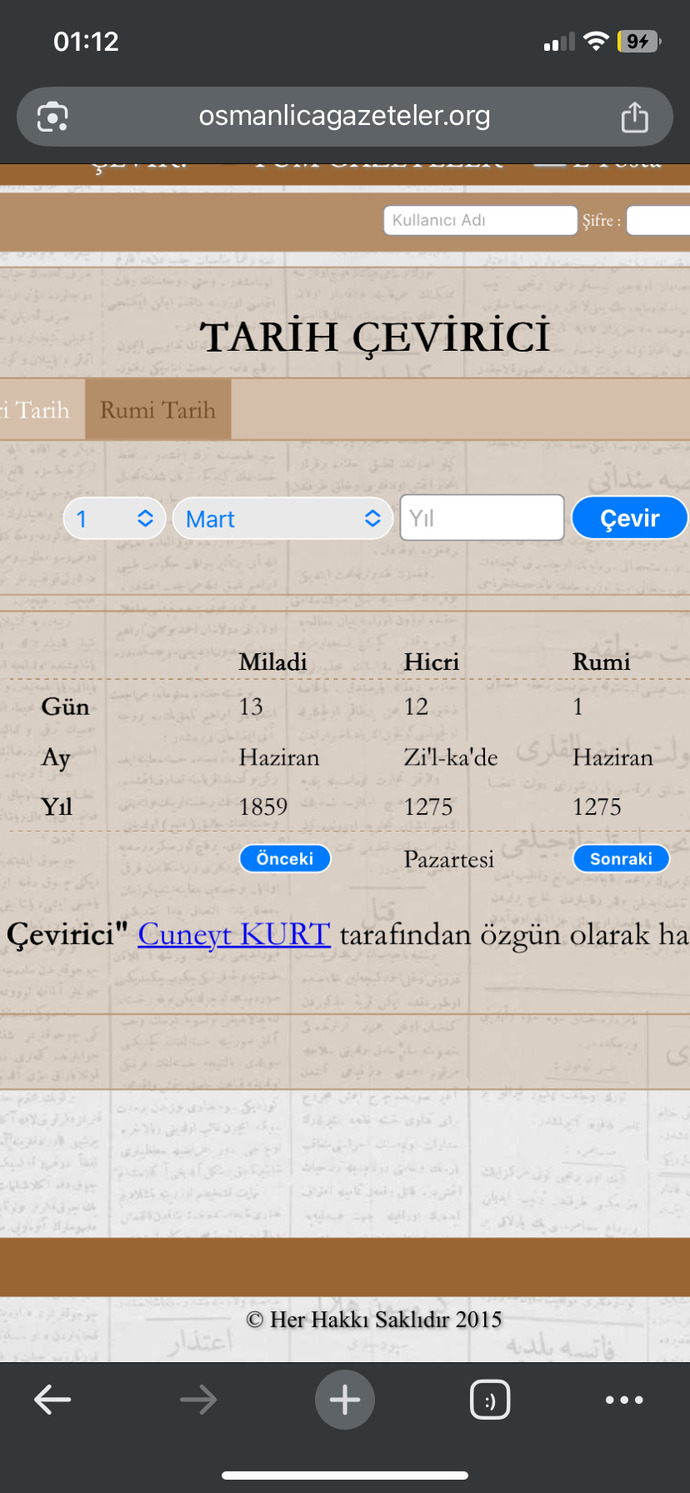
Task: Tap the battery indicator in status bar
Action: click(639, 41)
